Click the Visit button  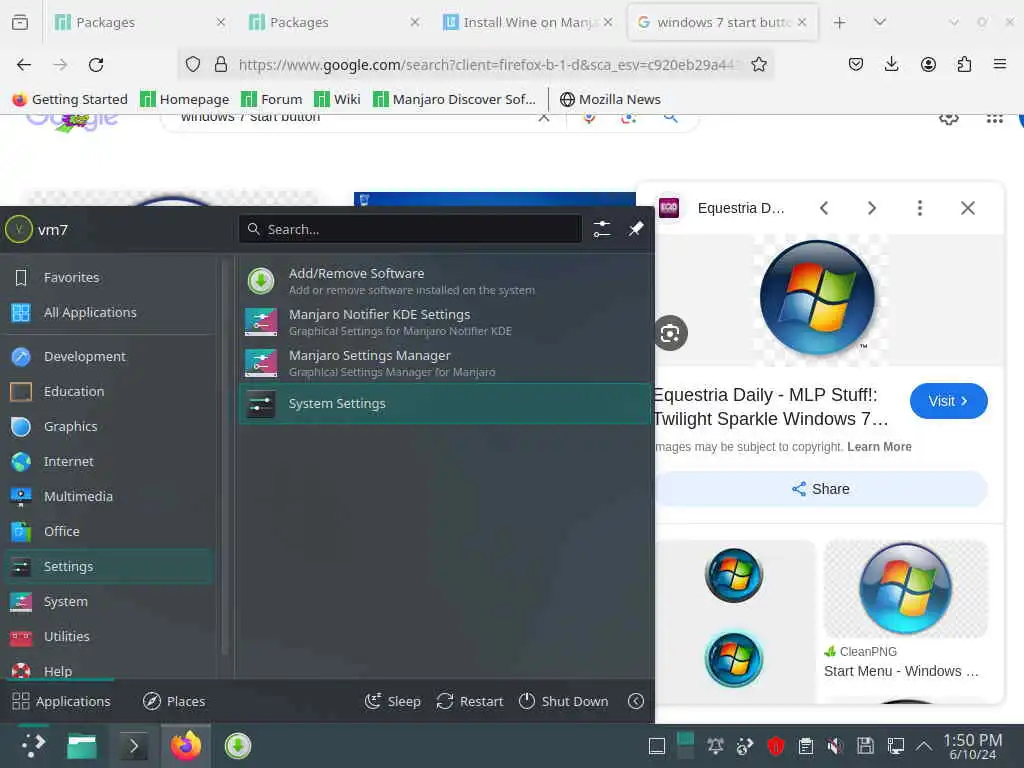[x=948, y=401]
